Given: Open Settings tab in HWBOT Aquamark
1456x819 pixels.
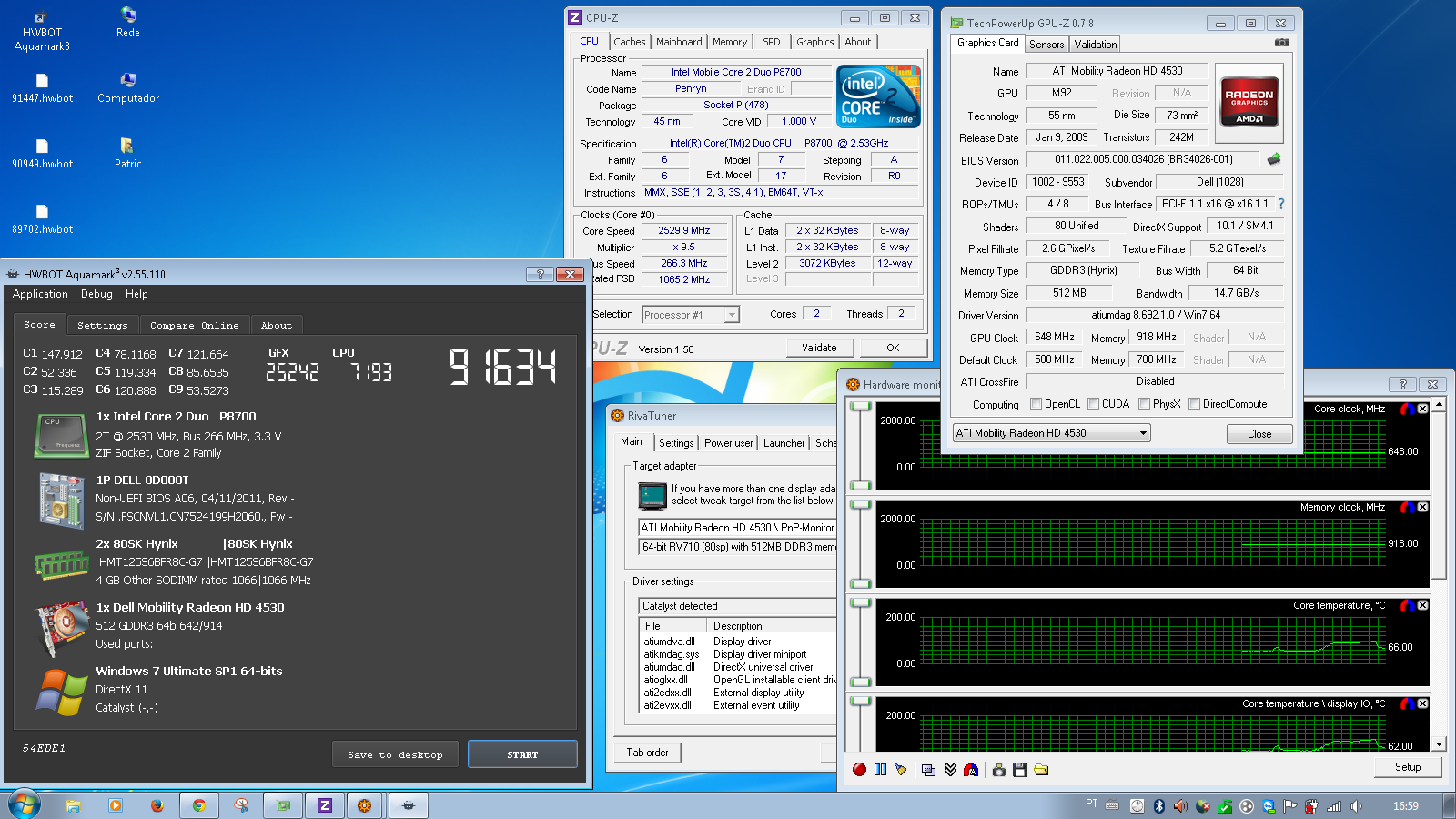Looking at the screenshot, I should 102,325.
